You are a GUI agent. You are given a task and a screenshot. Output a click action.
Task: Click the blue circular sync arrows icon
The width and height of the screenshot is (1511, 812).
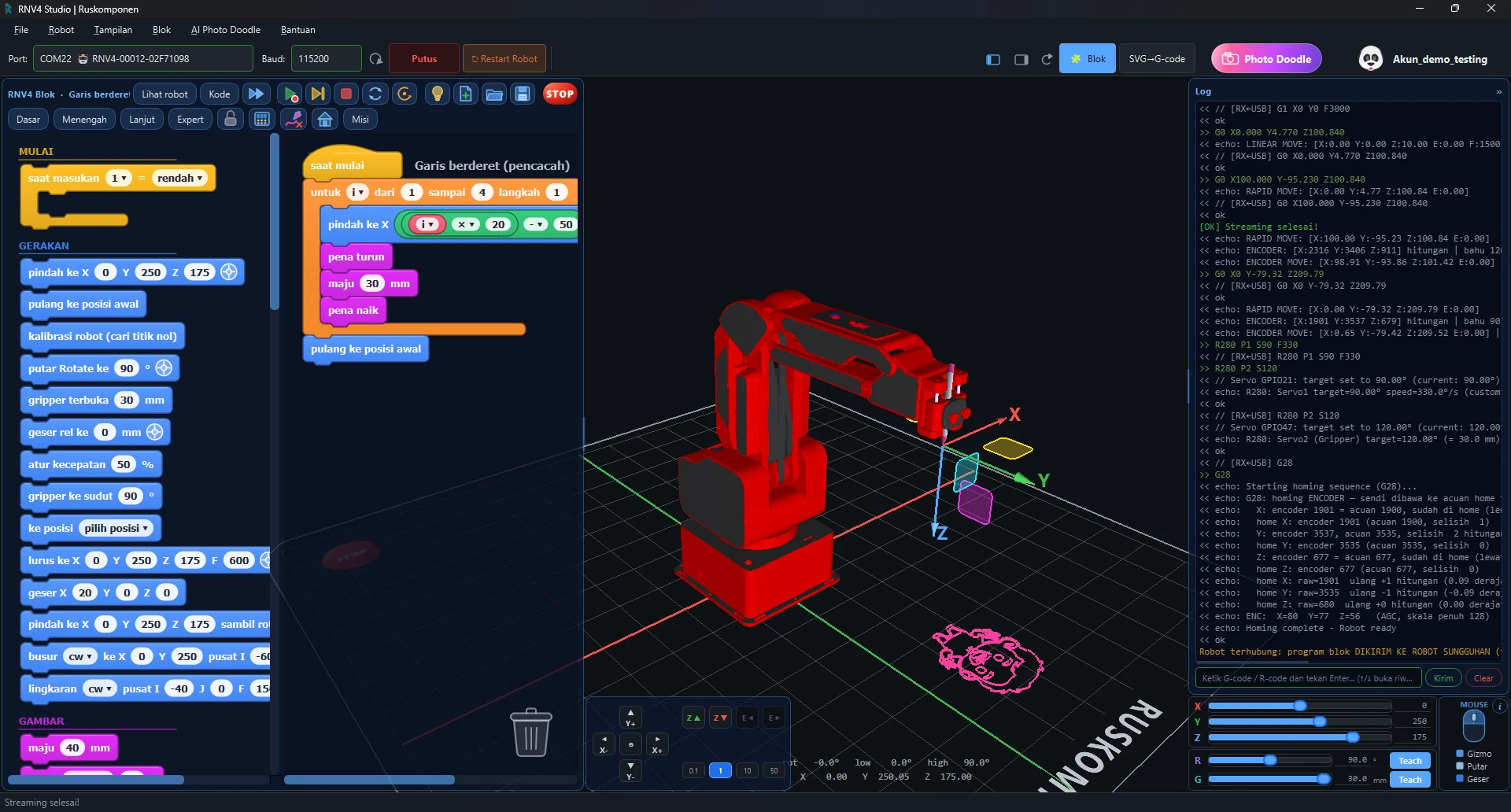[x=375, y=94]
